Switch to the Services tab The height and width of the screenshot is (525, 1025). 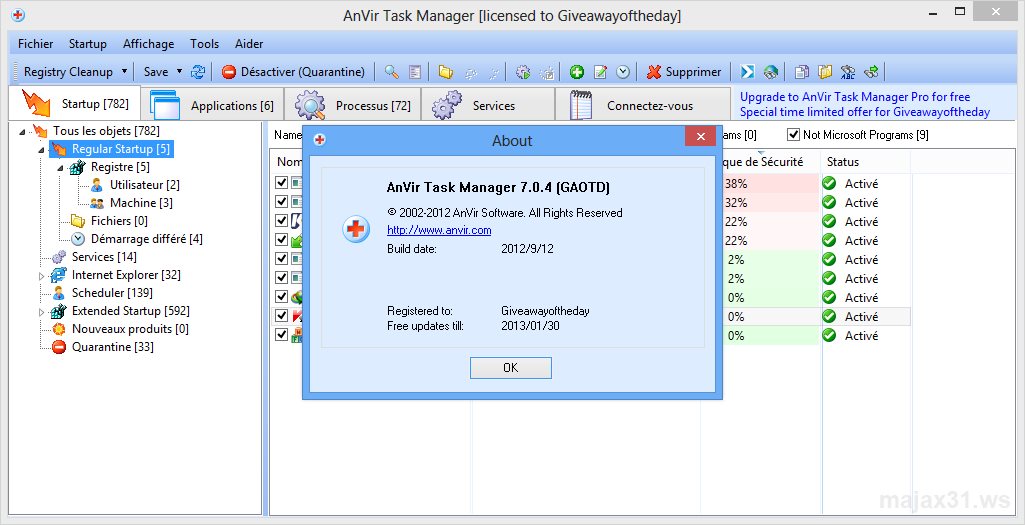coord(487,105)
